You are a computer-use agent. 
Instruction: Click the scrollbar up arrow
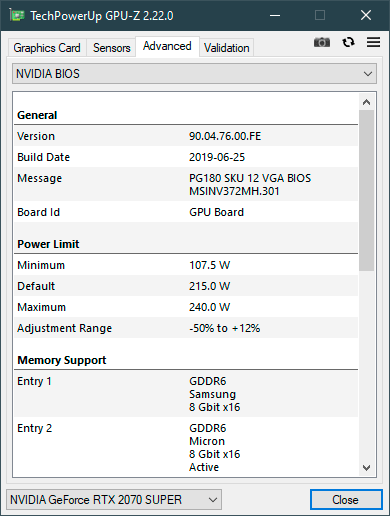(366, 102)
